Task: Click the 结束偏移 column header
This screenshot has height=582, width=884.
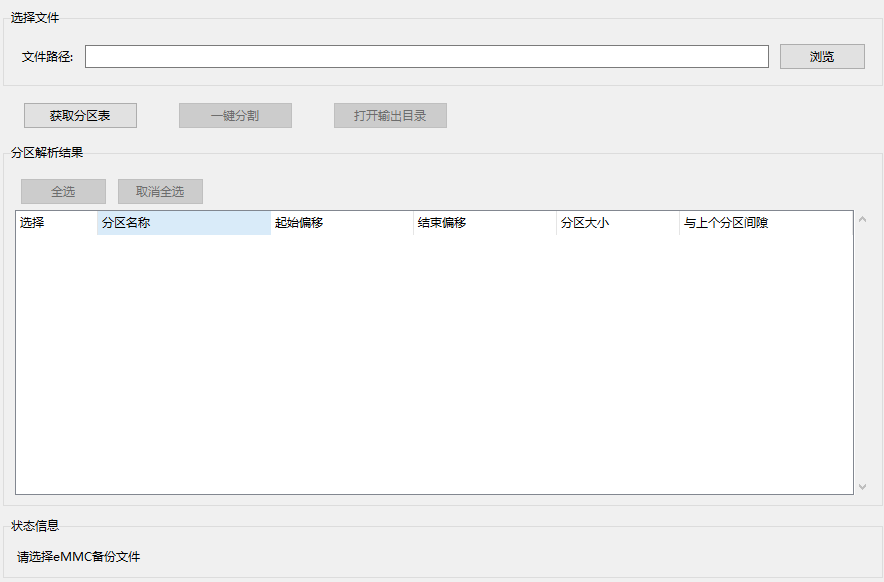Action: tap(440, 223)
